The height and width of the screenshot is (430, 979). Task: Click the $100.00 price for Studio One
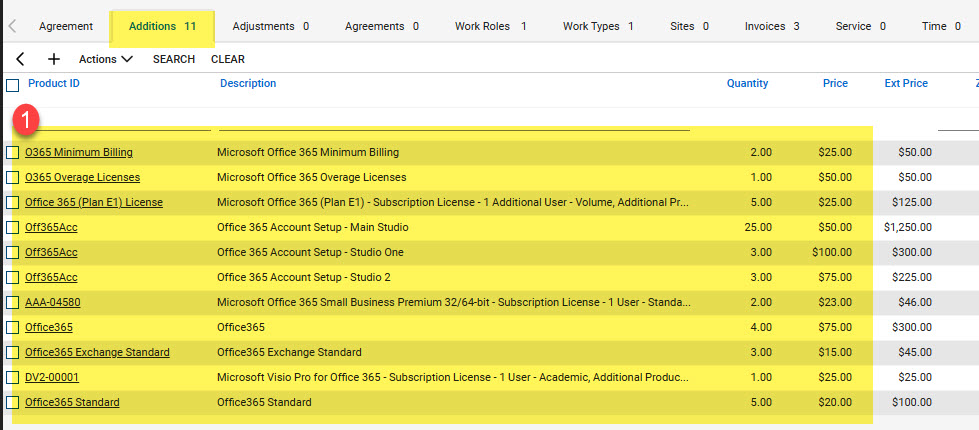pyautogui.click(x=832, y=252)
